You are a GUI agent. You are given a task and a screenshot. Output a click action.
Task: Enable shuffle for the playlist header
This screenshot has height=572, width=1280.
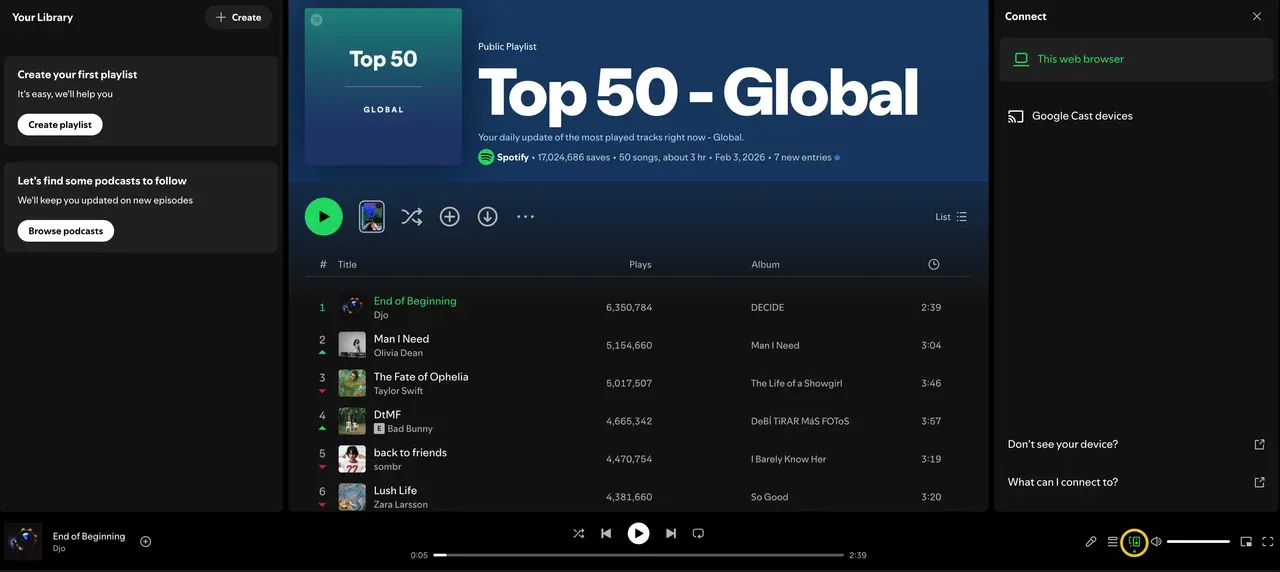(x=412, y=216)
